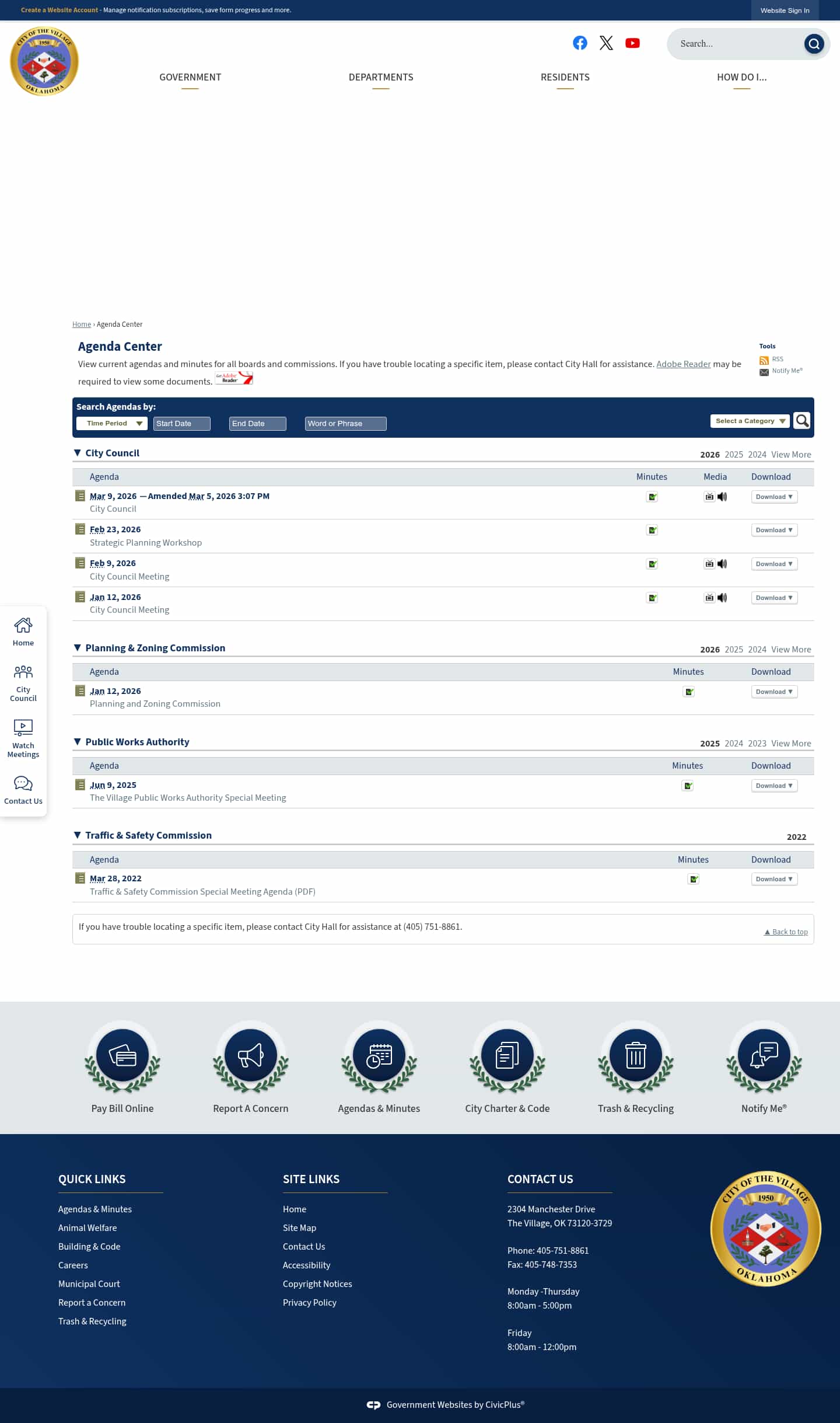Open Download dropdown for Mar 28, 2022
This screenshot has width=840, height=1423.
coord(774,879)
